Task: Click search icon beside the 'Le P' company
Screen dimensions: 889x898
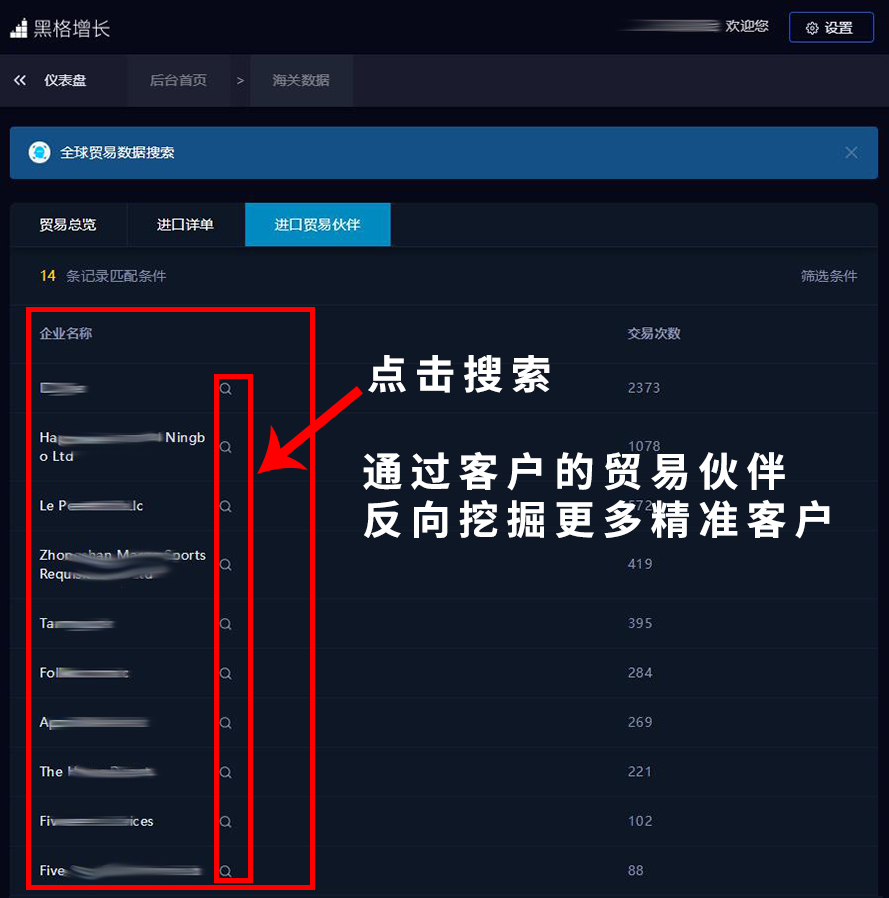Action: [x=226, y=506]
